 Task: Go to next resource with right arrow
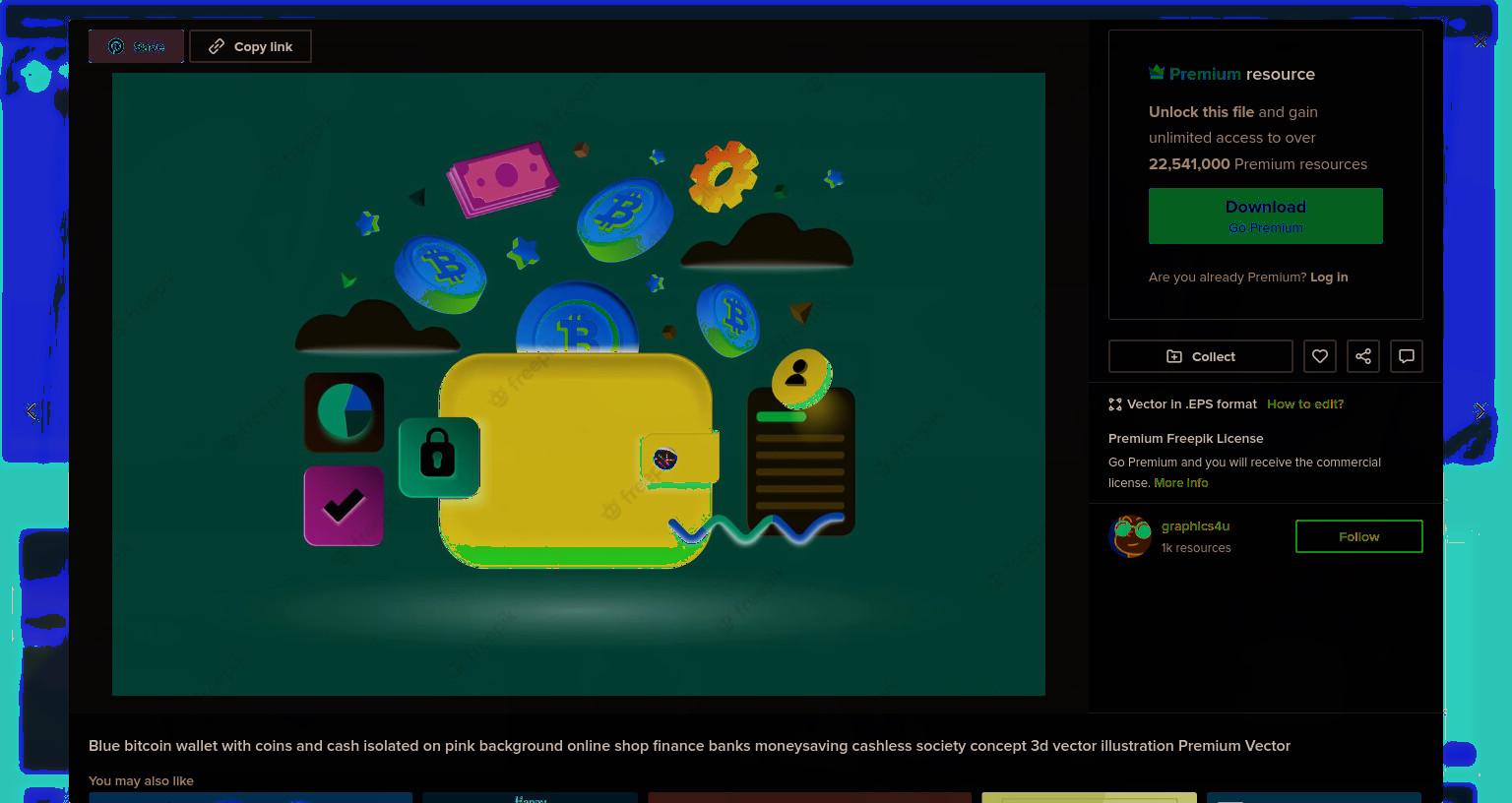pyautogui.click(x=1480, y=411)
